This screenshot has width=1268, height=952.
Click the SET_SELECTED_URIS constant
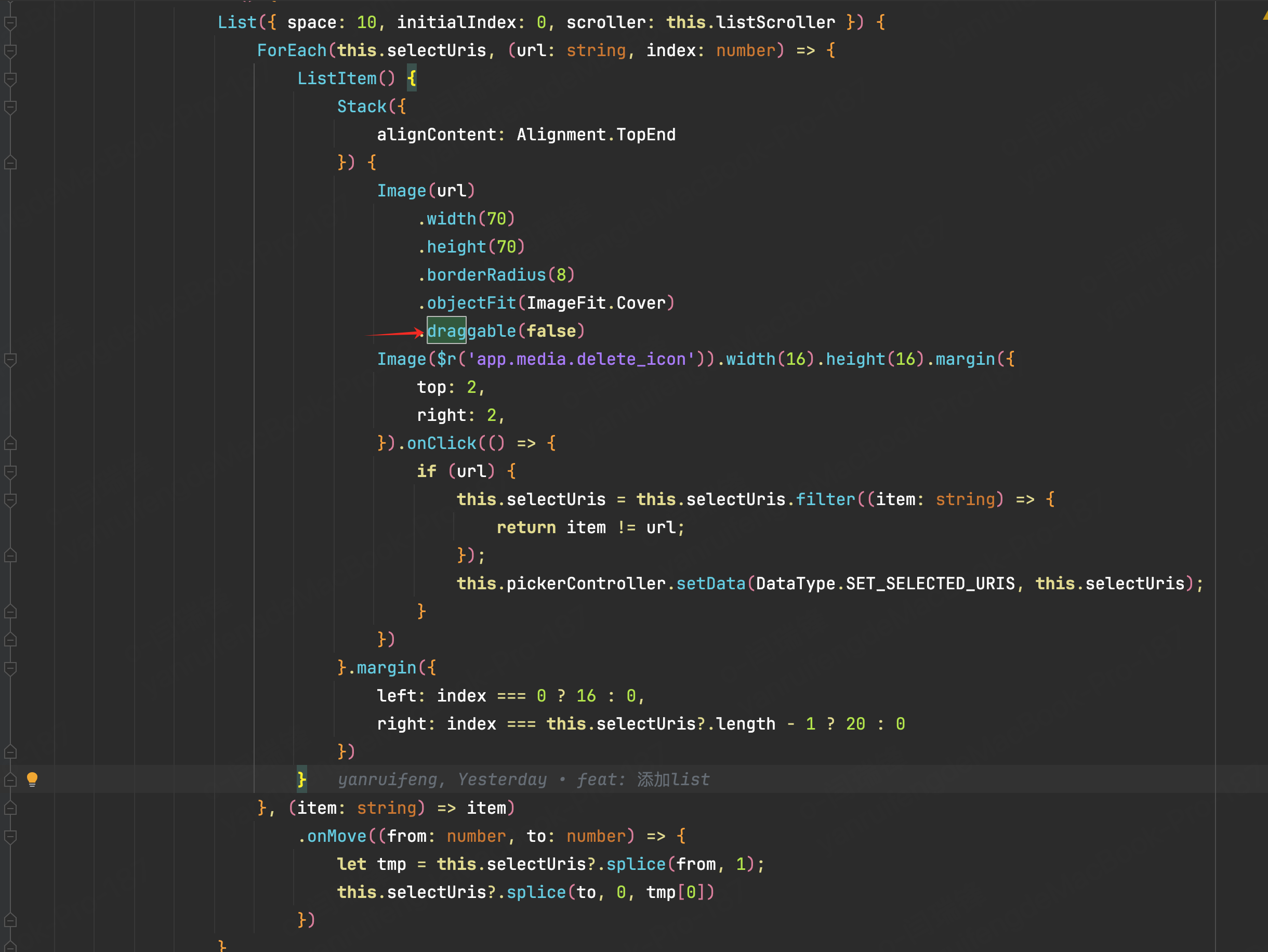click(x=930, y=584)
